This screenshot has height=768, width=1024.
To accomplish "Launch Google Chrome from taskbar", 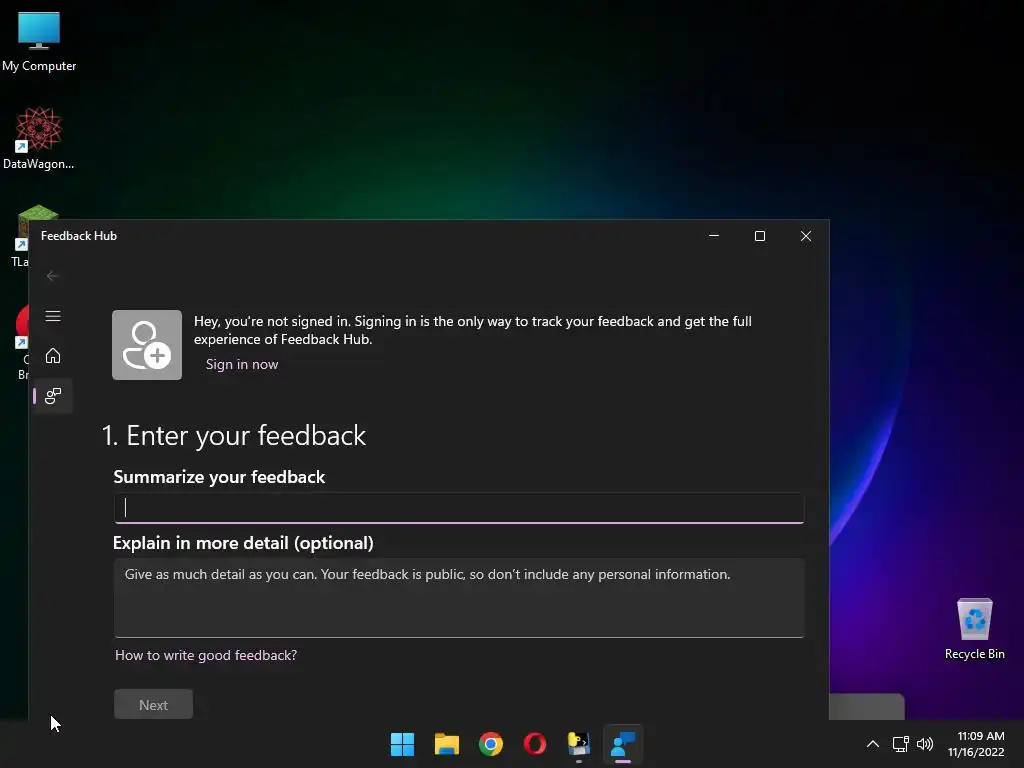I will coord(491,744).
